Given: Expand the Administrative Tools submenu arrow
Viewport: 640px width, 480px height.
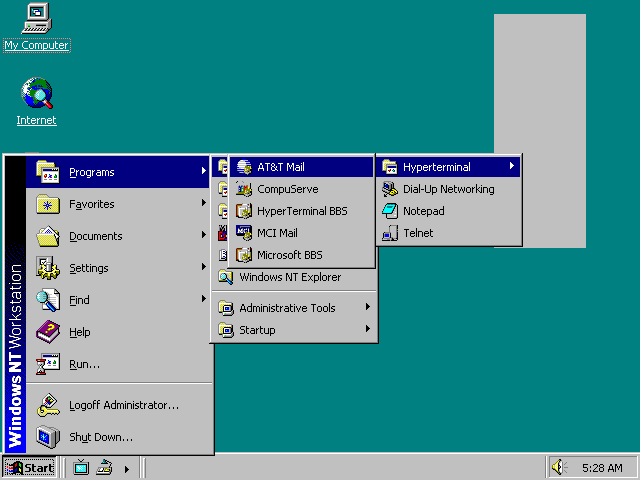Looking at the screenshot, I should (368, 307).
